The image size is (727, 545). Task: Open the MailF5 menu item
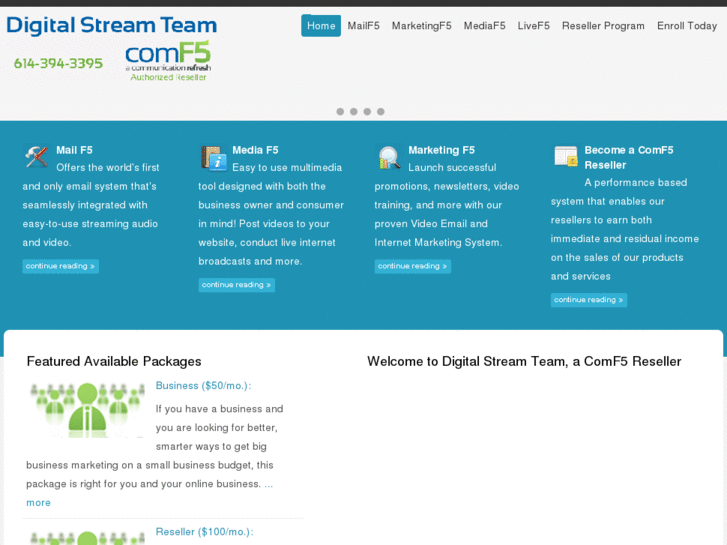[364, 26]
